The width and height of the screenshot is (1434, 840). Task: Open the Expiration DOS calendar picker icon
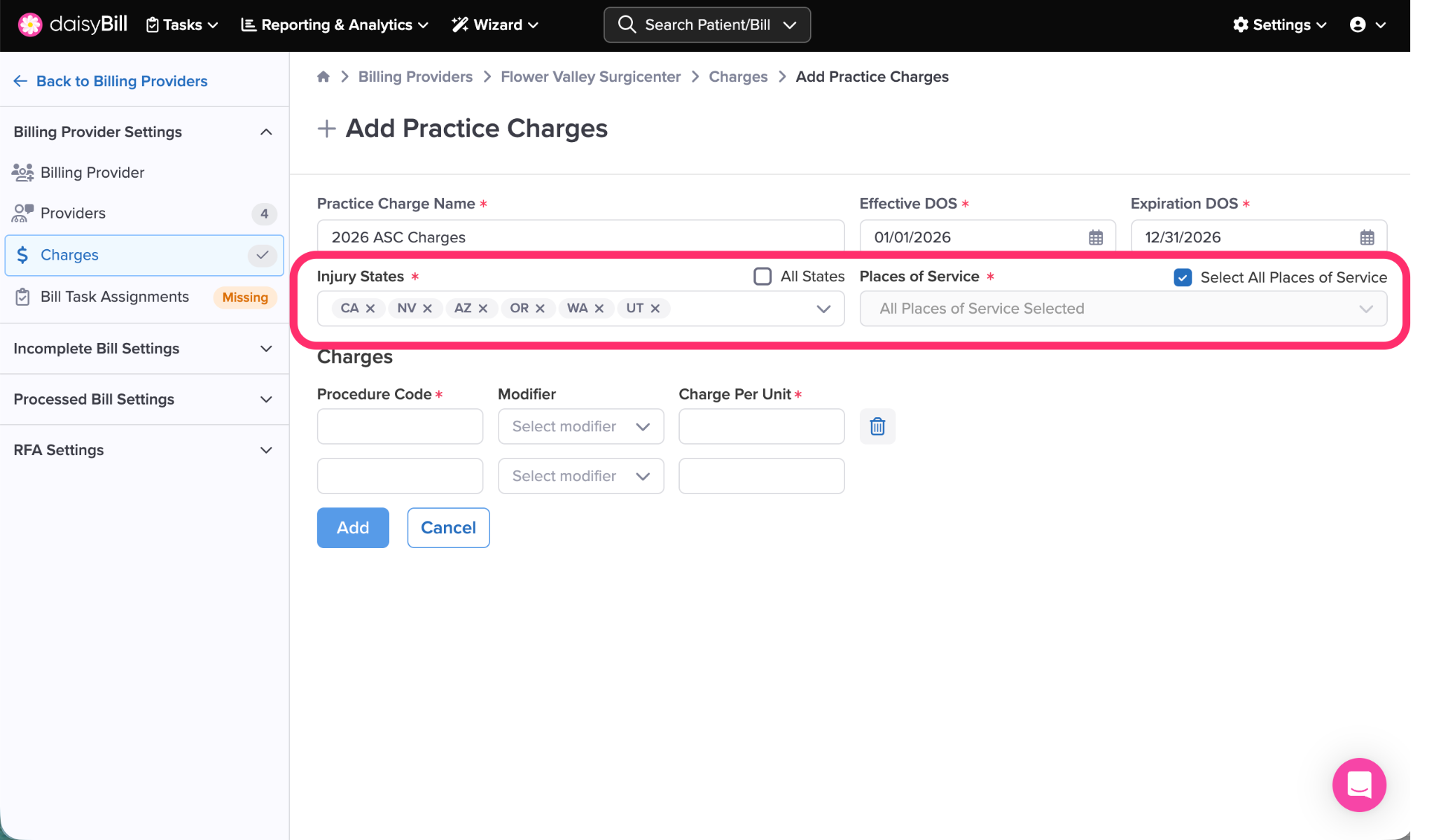tap(1367, 237)
